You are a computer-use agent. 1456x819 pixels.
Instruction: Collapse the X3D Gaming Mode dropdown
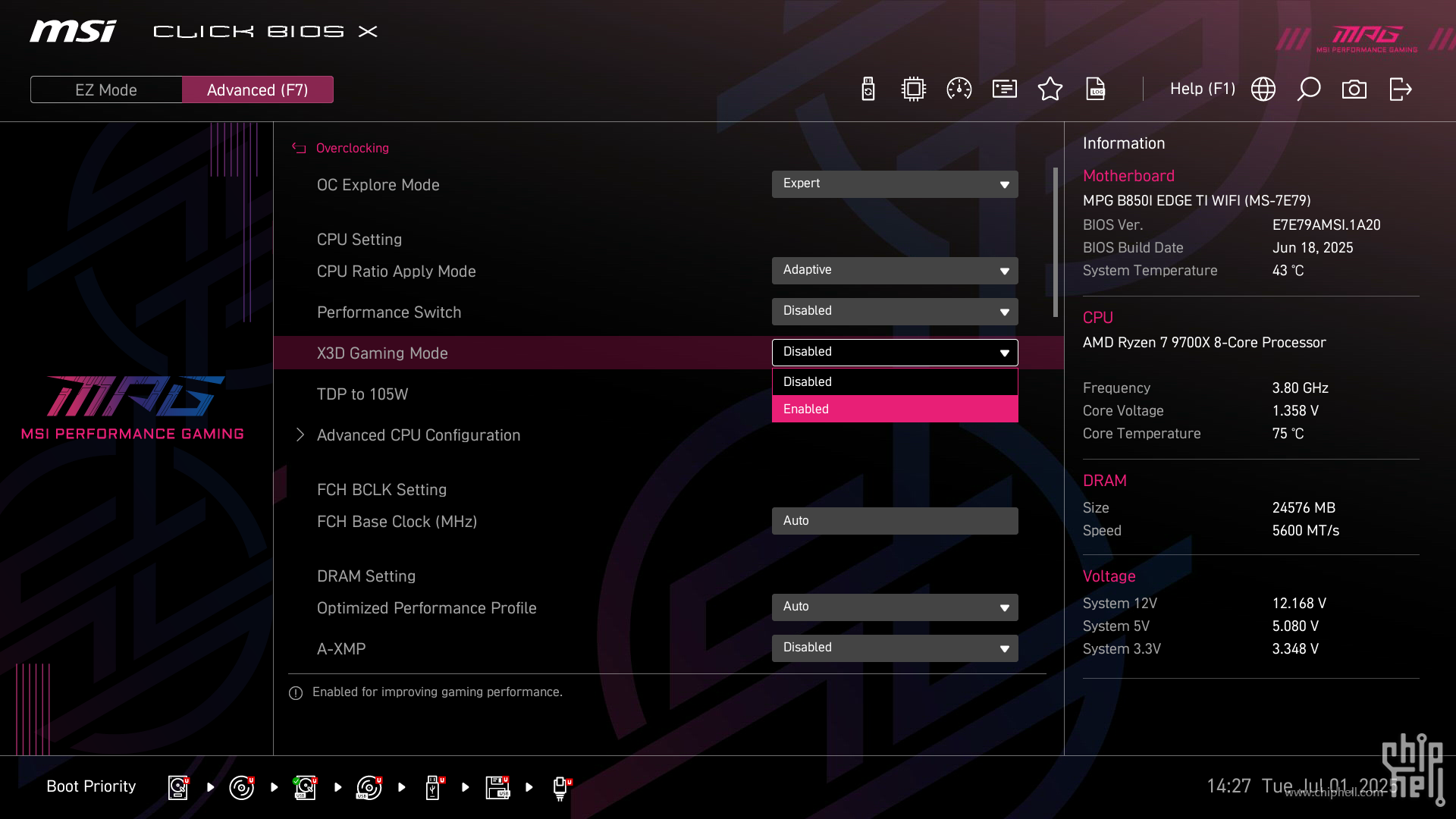pos(895,353)
